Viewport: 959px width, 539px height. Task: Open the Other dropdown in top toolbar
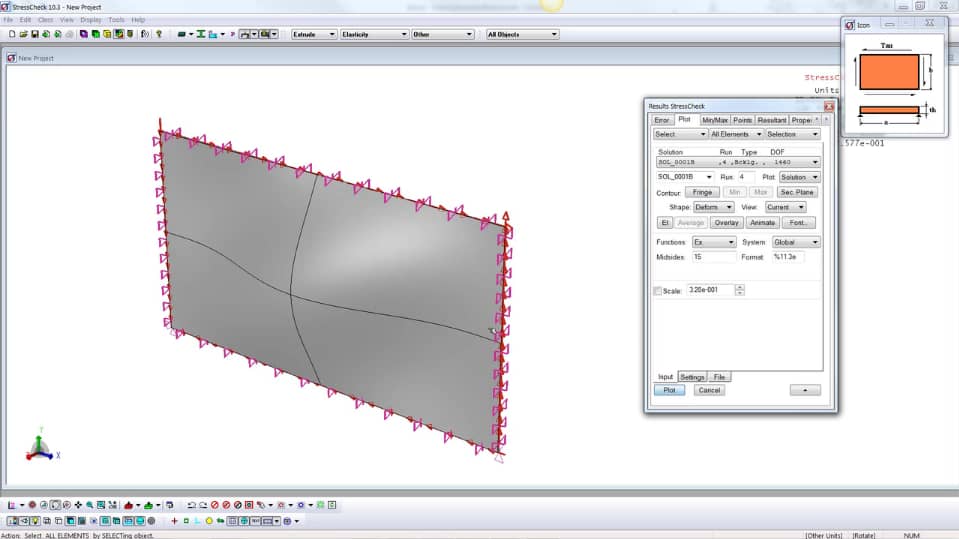(443, 34)
